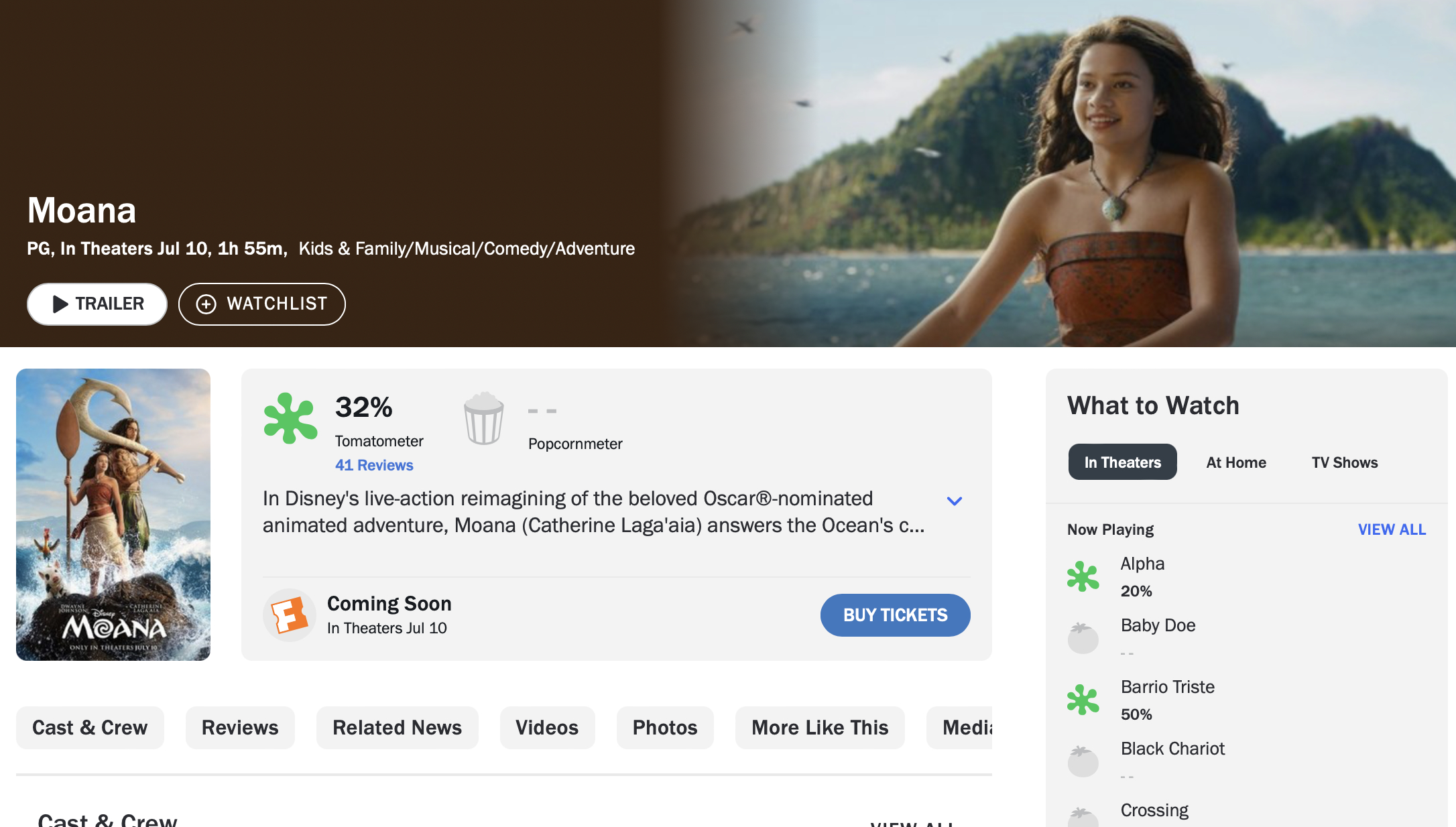This screenshot has width=1456, height=827.
Task: Jump to the Cast & Crew section
Action: pyautogui.click(x=90, y=728)
